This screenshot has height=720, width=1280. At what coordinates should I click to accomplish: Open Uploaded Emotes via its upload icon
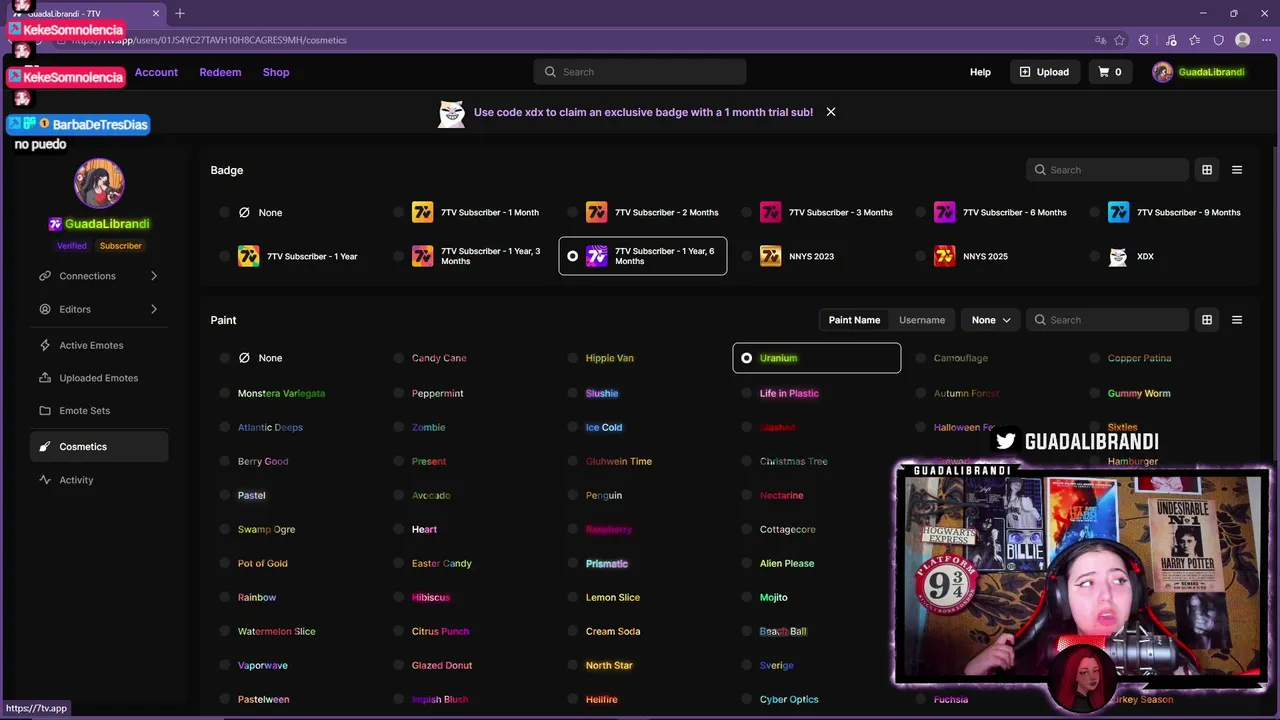coord(45,378)
